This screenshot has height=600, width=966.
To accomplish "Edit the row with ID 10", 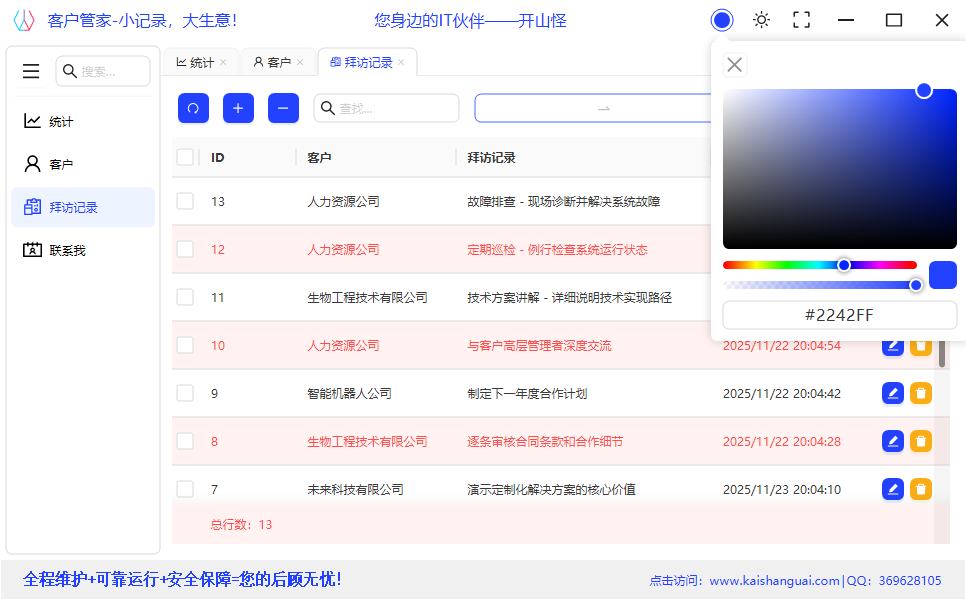I will pos(893,346).
